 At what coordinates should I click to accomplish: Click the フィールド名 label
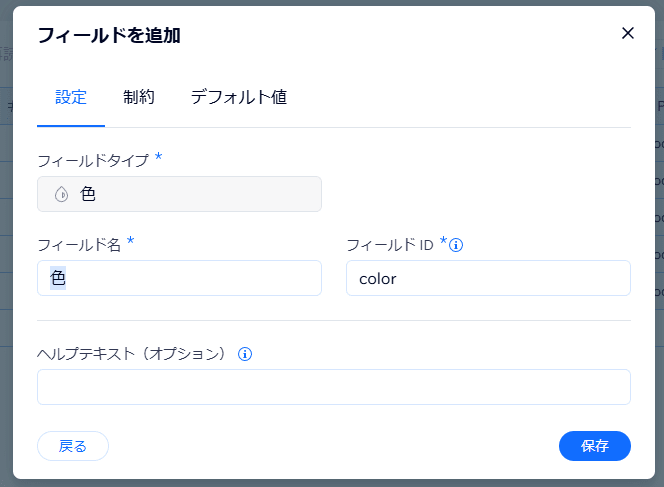point(79,245)
